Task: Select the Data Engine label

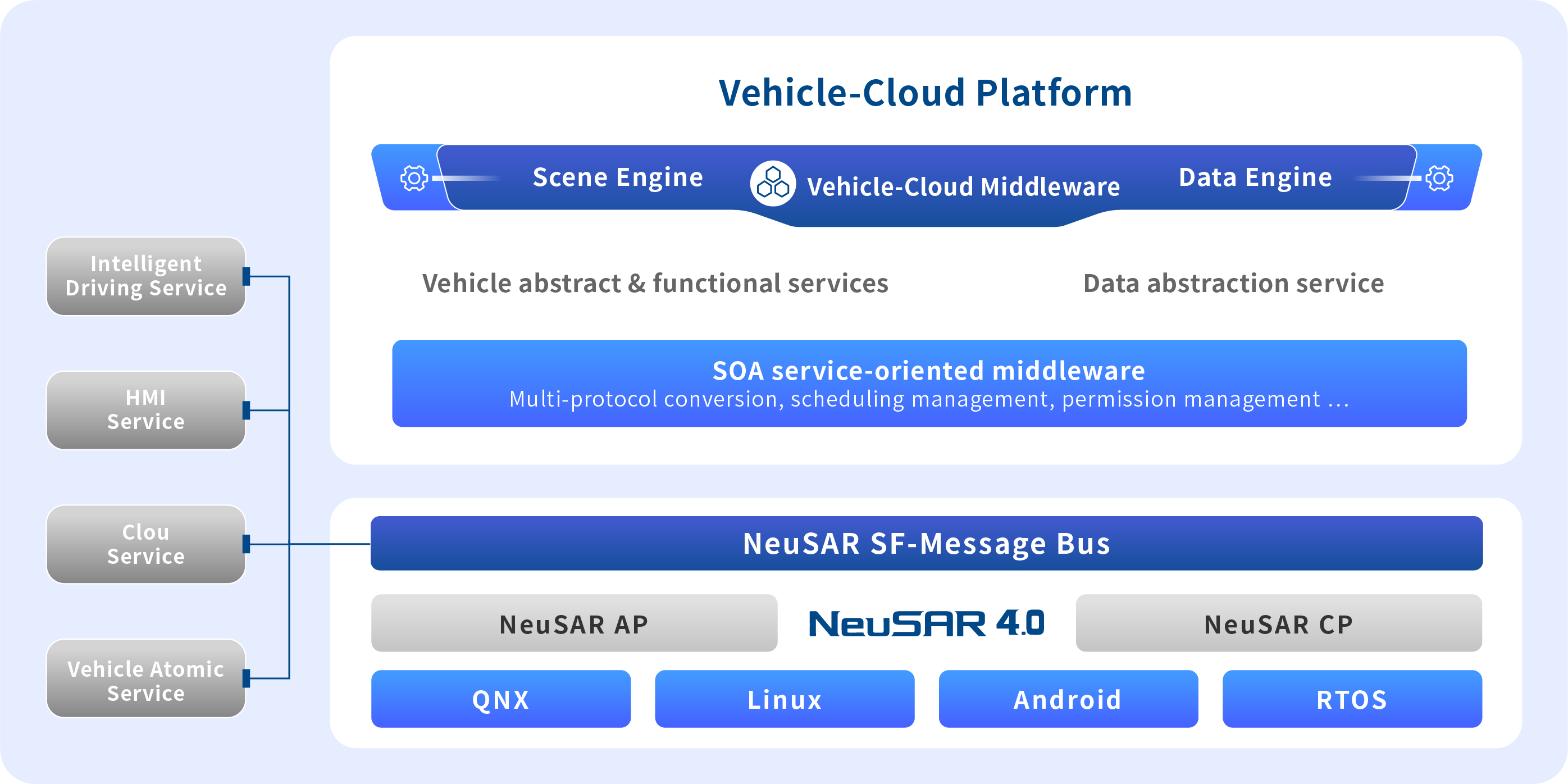Action: (x=1255, y=177)
